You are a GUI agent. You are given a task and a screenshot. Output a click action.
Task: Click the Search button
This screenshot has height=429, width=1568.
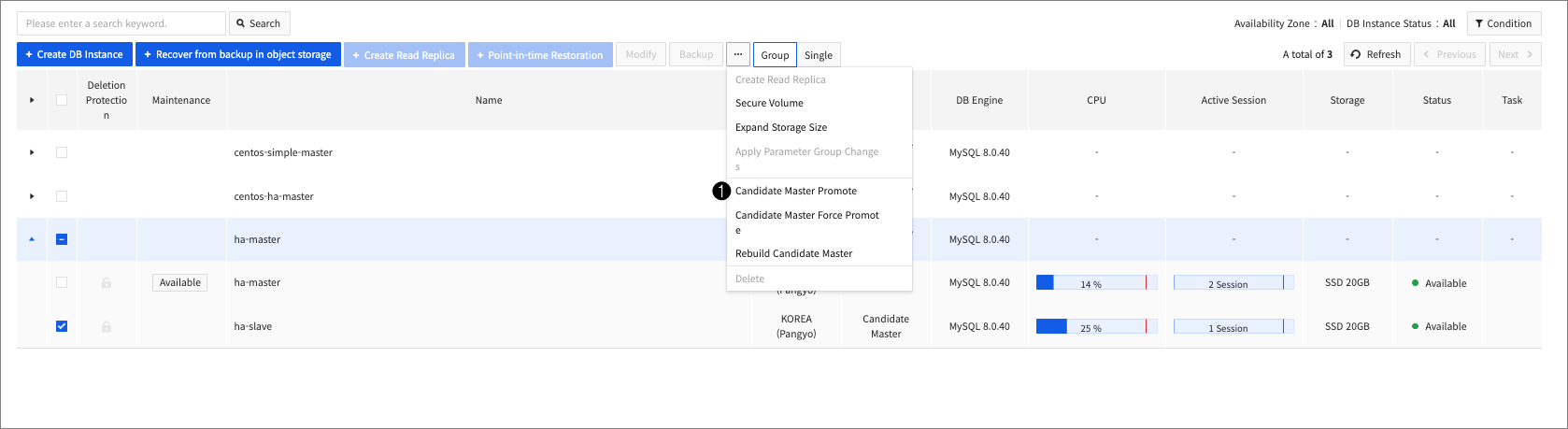tap(259, 23)
